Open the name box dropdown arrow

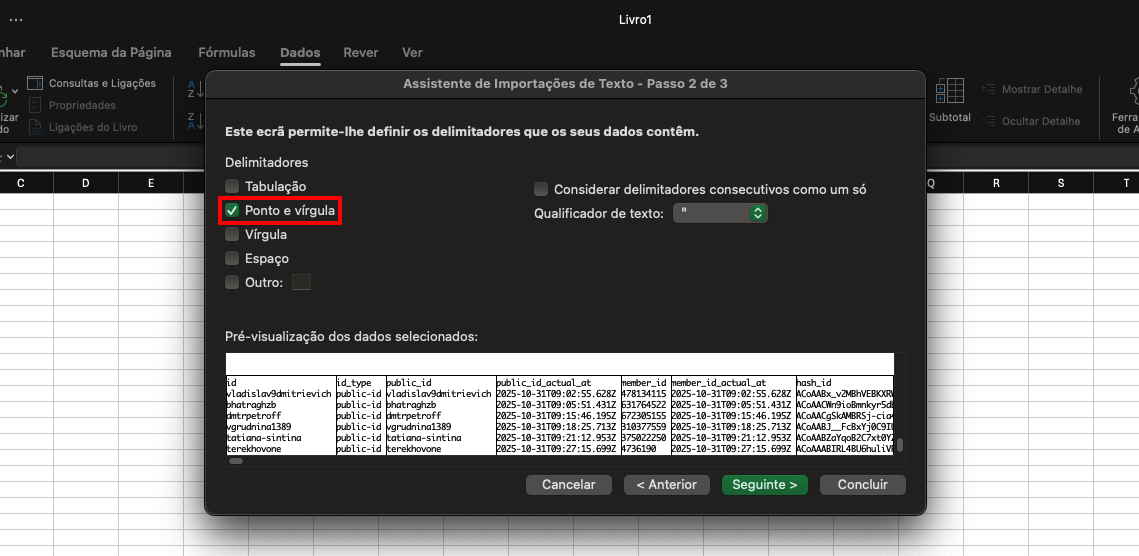pos(9,157)
